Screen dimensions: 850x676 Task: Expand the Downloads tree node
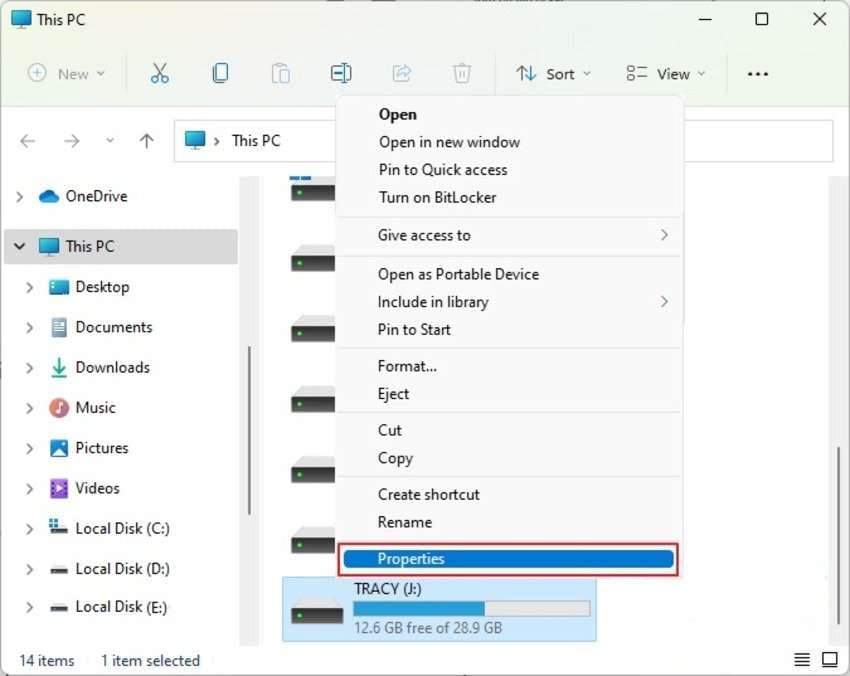pos(29,368)
